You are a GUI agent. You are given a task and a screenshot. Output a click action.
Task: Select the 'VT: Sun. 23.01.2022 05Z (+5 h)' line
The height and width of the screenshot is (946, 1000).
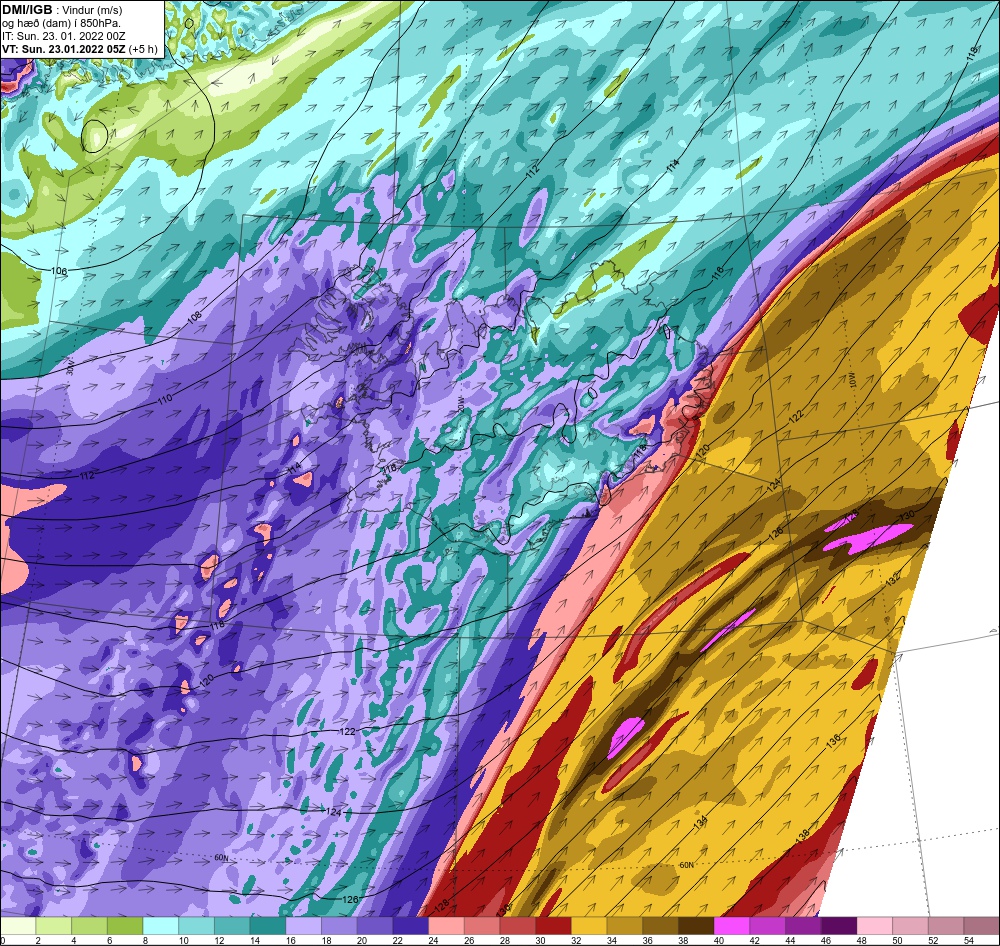click(x=79, y=49)
